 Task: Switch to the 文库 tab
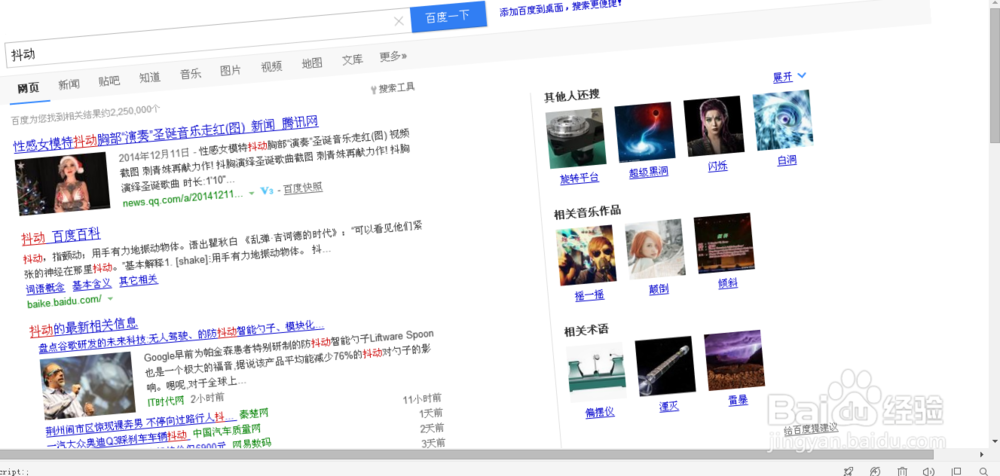[352, 60]
